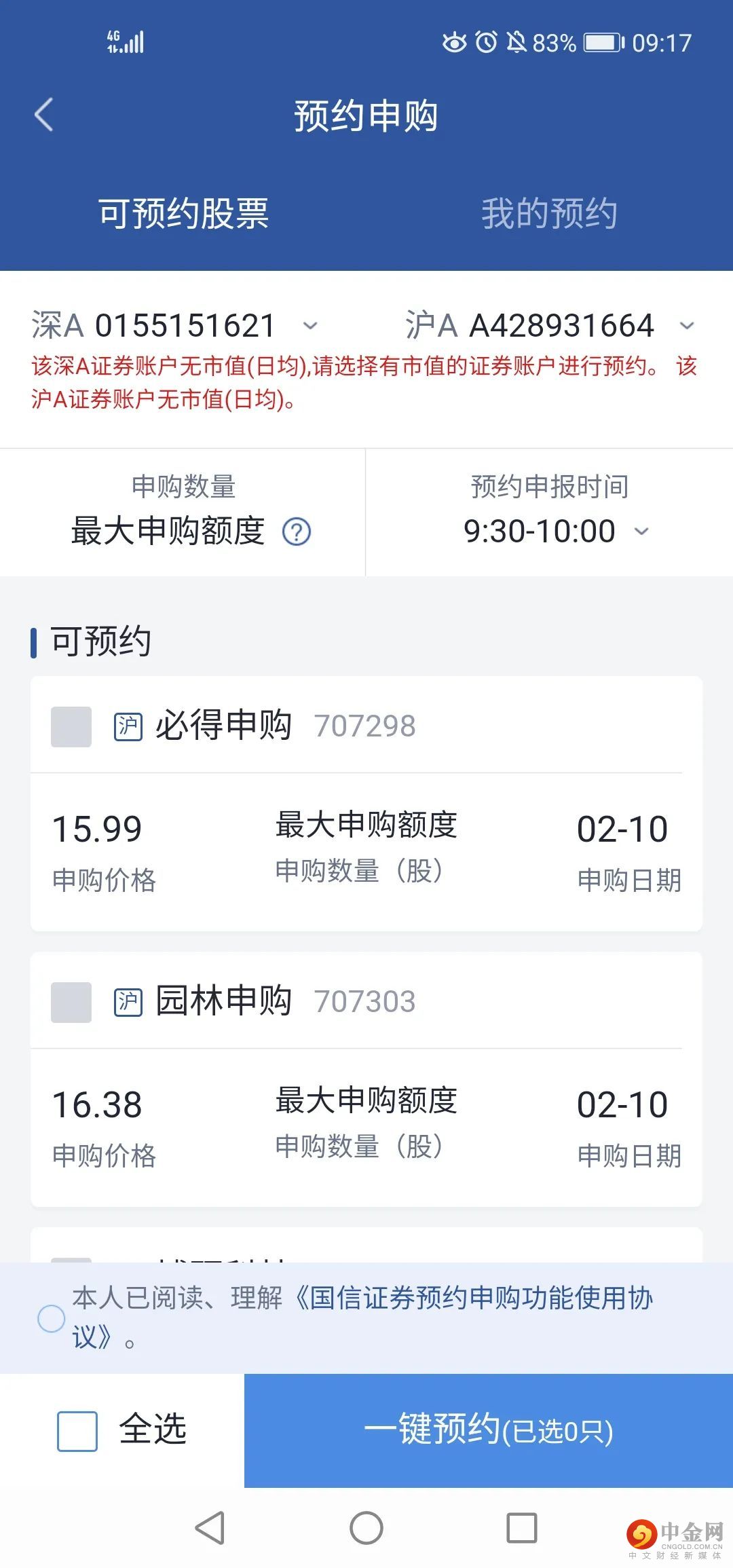Viewport: 733px width, 1568px height.
Task: Expand the 深A account dropdown
Action: 310,326
